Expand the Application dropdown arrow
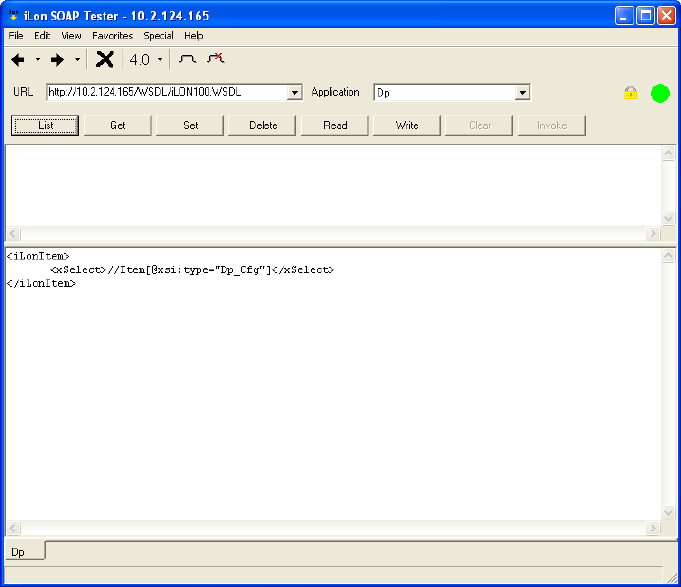 (522, 92)
